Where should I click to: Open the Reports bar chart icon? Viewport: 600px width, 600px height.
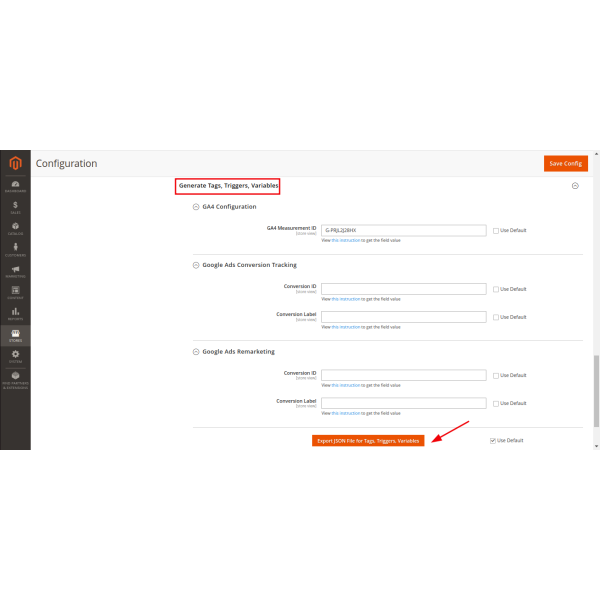[15, 313]
